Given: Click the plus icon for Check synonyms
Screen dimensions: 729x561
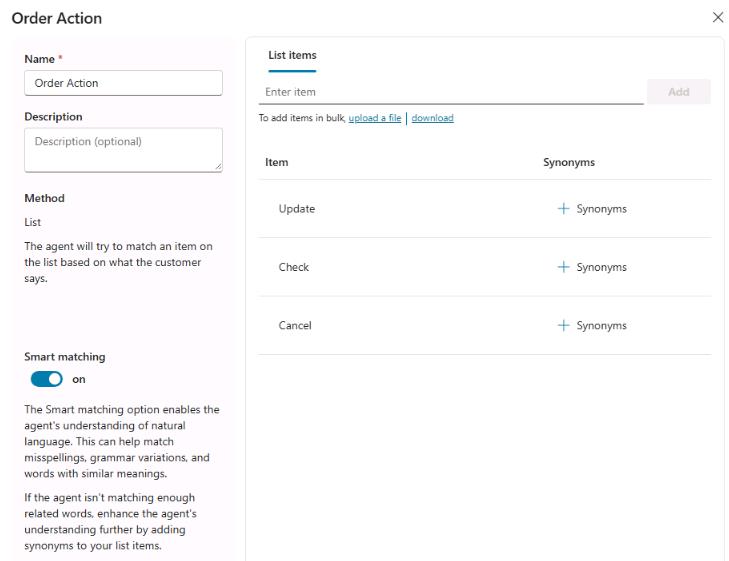Looking at the screenshot, I should pyautogui.click(x=563, y=267).
